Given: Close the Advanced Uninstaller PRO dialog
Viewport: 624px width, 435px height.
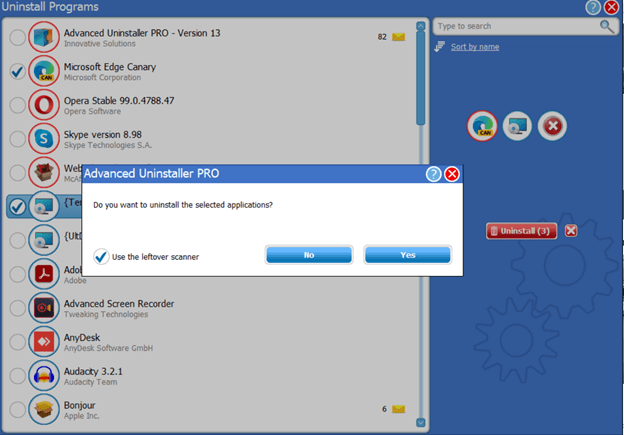Looking at the screenshot, I should point(452,174).
